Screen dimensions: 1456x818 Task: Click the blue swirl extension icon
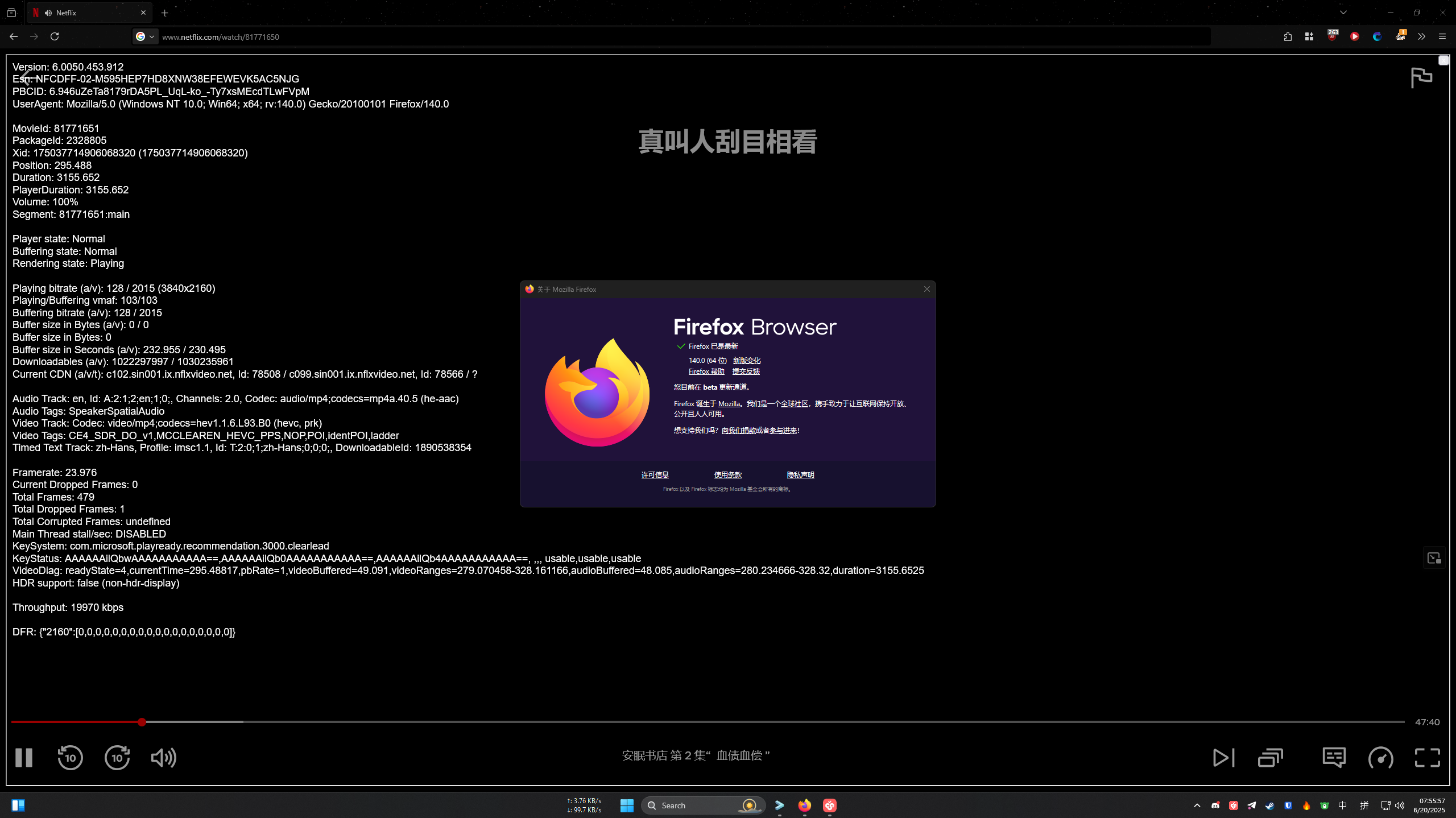tap(1377, 36)
